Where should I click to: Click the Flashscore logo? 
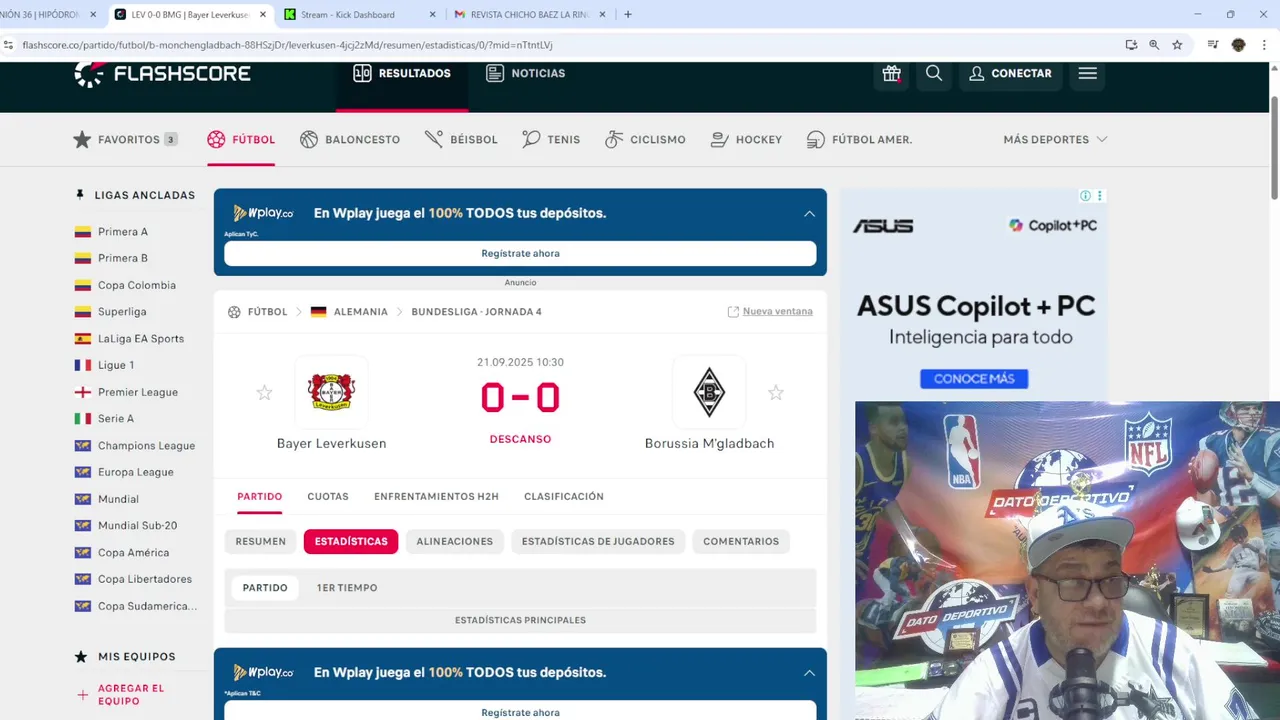coord(162,73)
